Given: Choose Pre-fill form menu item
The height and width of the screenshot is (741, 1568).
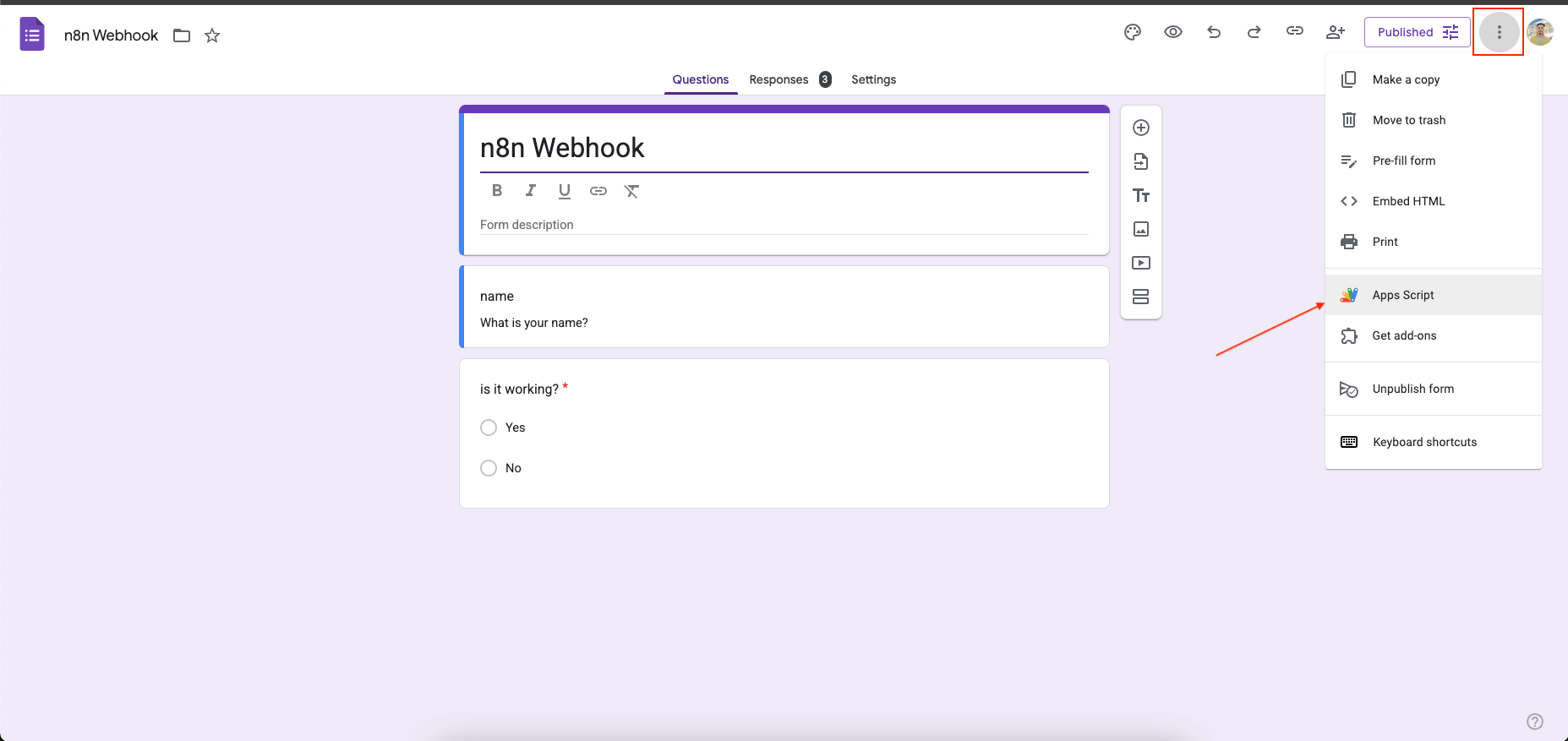Looking at the screenshot, I should (1434, 161).
